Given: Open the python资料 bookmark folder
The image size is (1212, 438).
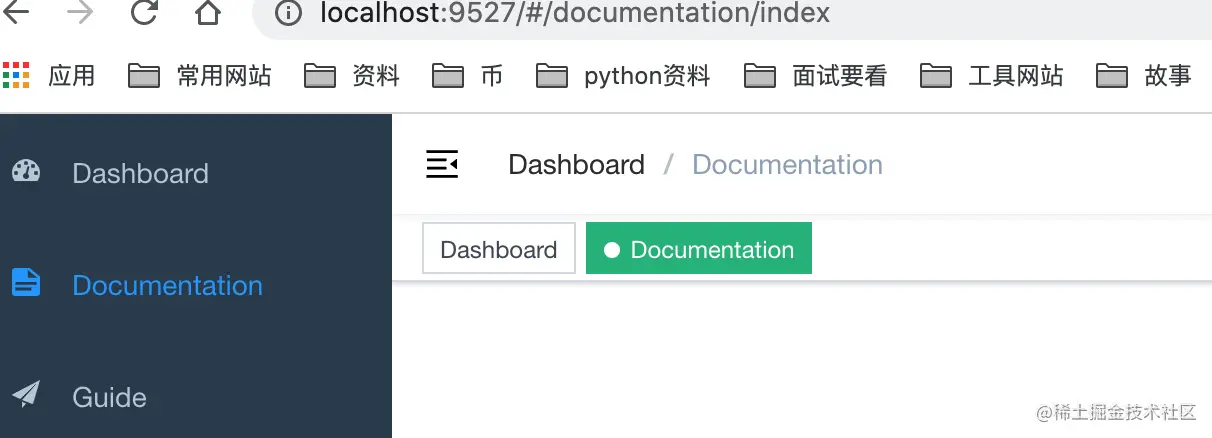Looking at the screenshot, I should 623,76.
